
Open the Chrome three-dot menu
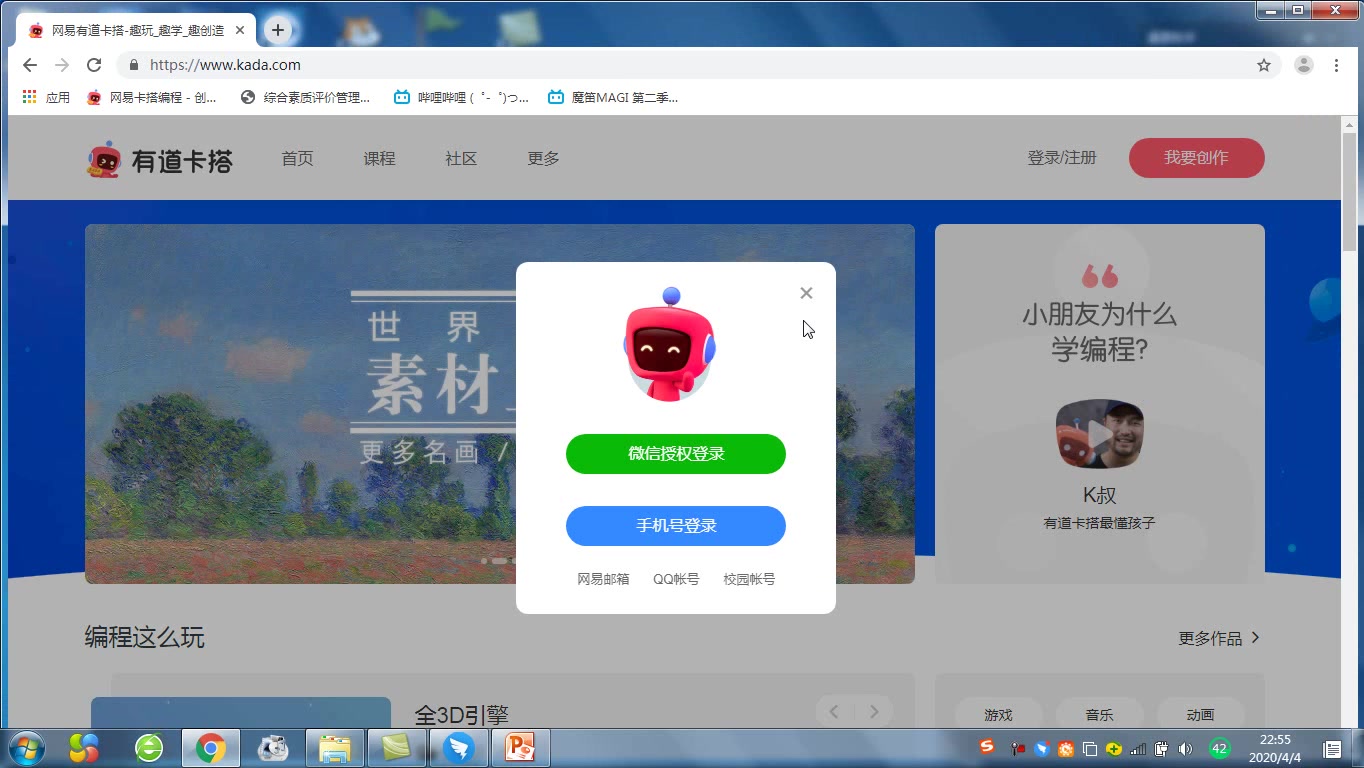1336,65
